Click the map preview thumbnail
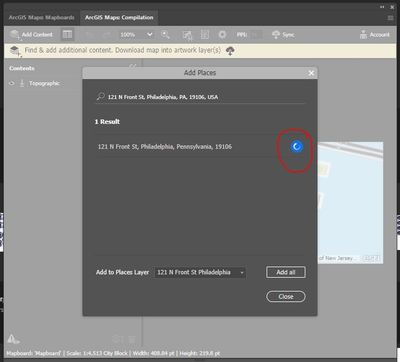400x362 pixels. click(350, 203)
